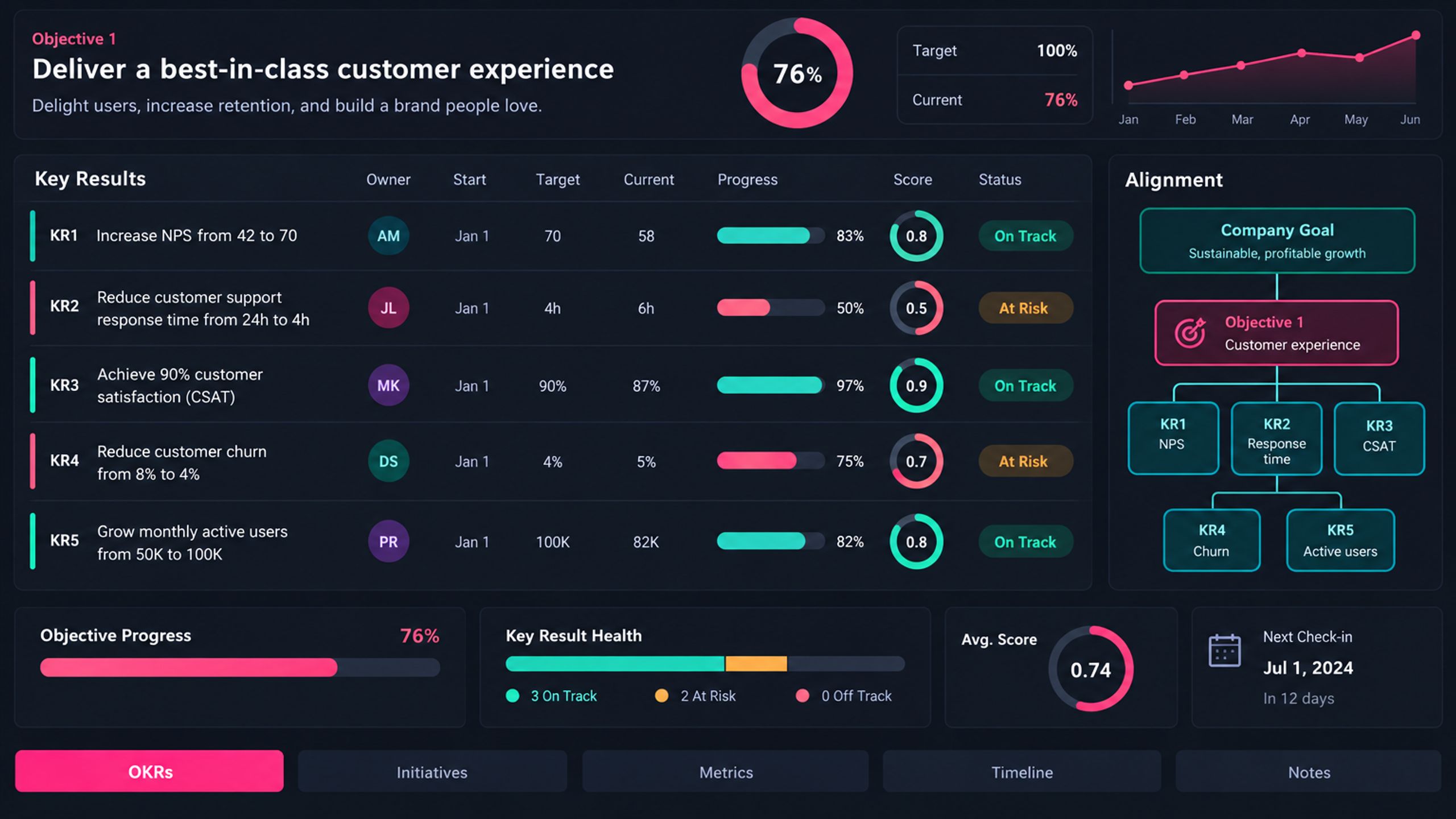Click '2 At Risk' legend entry
This screenshot has height=819, width=1456.
695,696
